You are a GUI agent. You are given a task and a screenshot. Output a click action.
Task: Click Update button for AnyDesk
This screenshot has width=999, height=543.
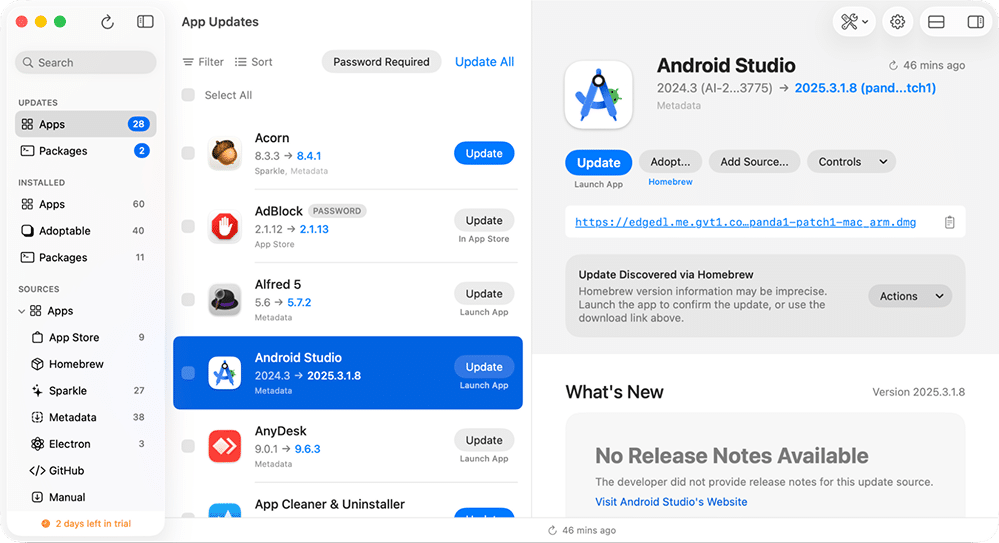484,440
